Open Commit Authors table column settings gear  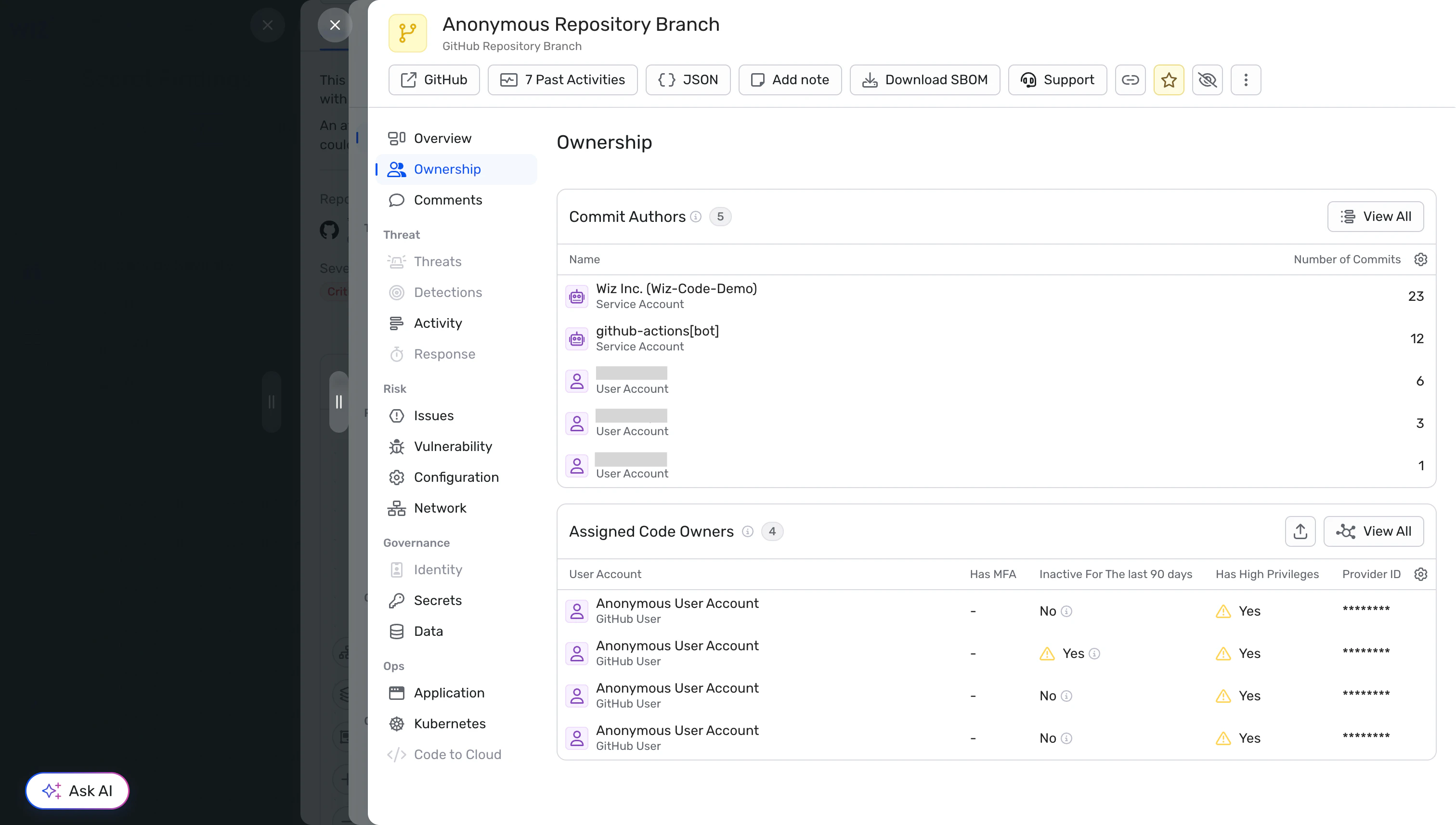[1420, 259]
